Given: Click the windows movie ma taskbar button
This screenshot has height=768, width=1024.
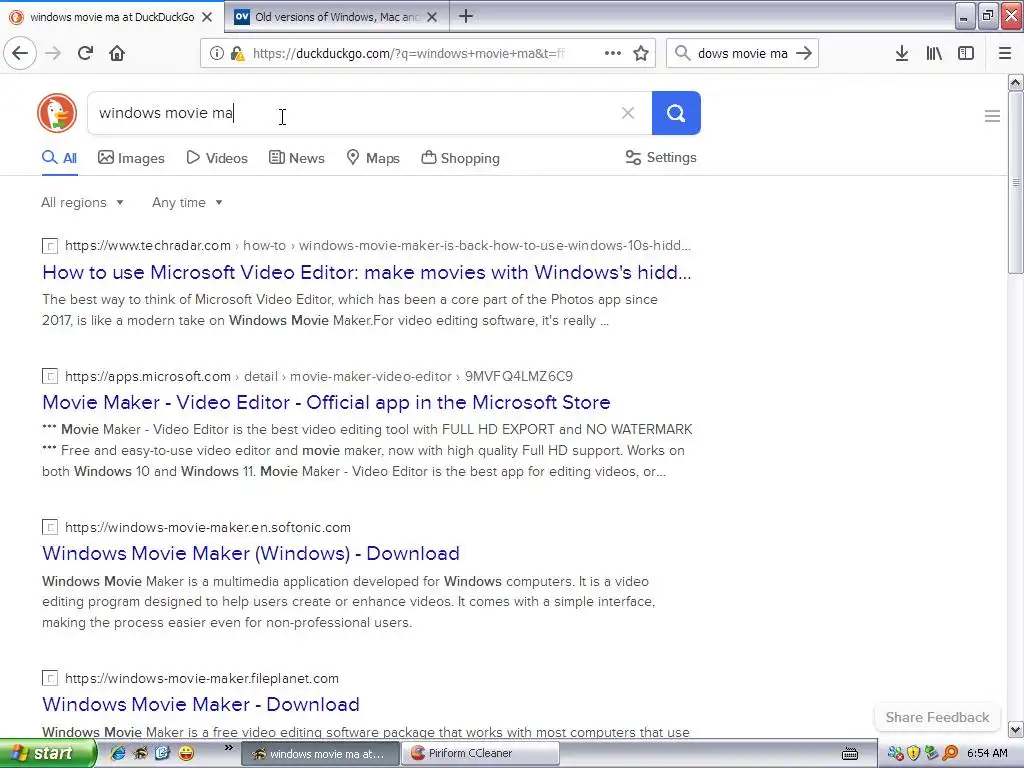Looking at the screenshot, I should 321,753.
